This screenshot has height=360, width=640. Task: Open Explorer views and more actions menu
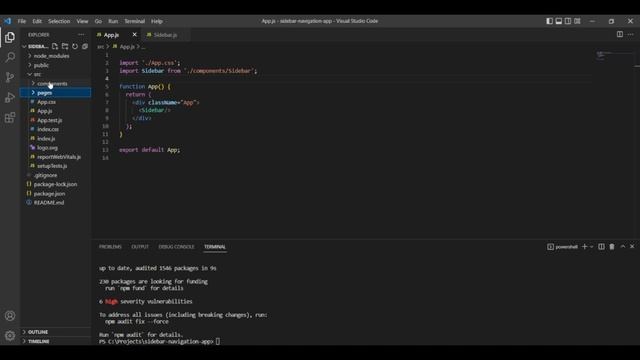click(x=81, y=35)
